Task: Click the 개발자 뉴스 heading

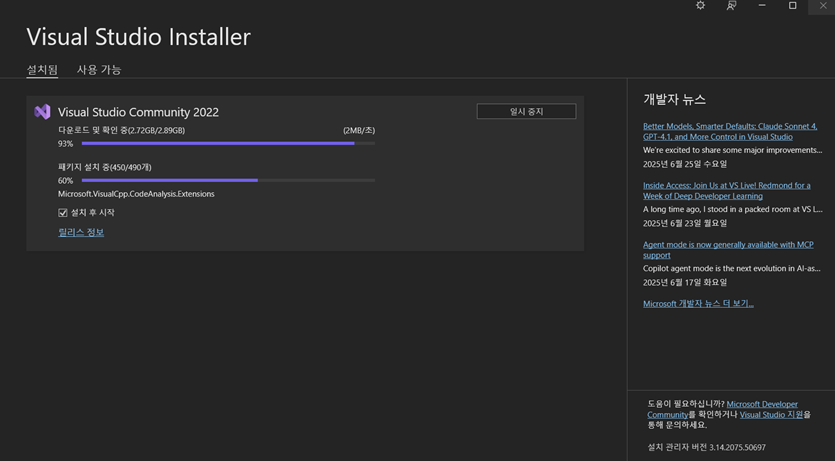Action: tap(674, 100)
